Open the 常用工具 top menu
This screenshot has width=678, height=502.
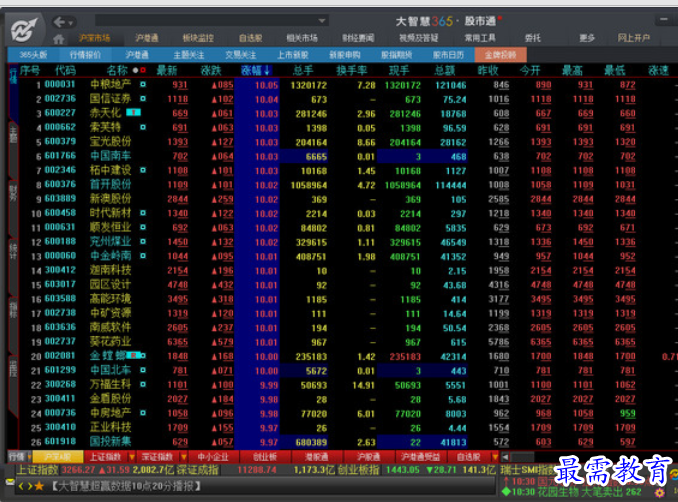click(x=480, y=38)
